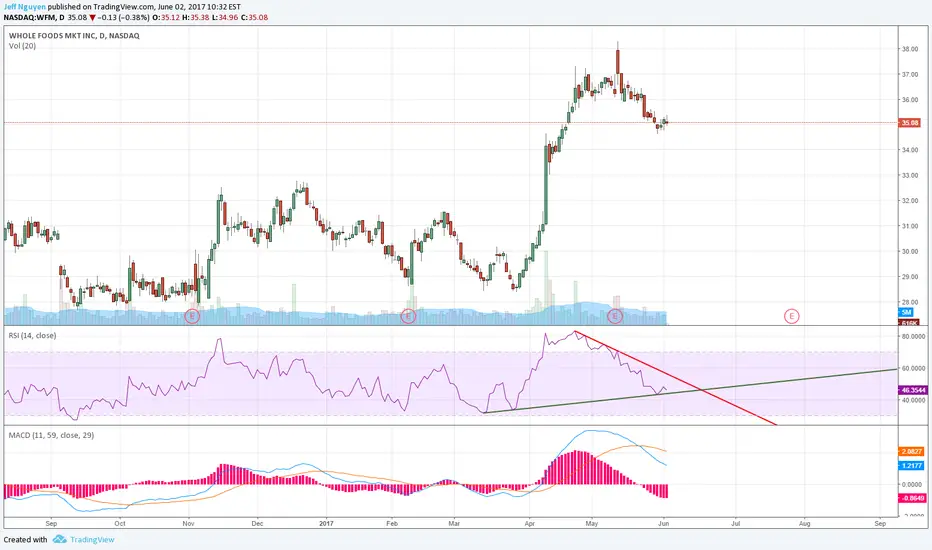Click the Oct label on time axis
Viewport: 932px width, 550px height.
[120, 524]
